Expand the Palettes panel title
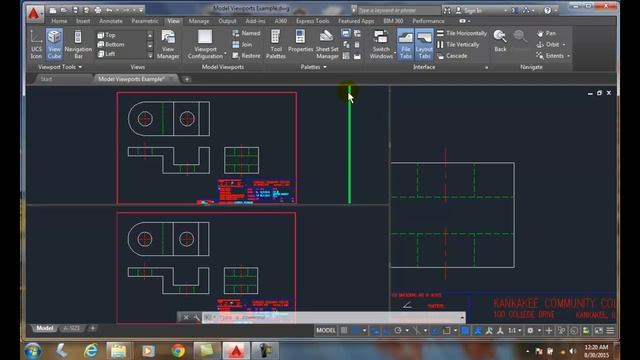This screenshot has height=360, width=640. coord(313,67)
